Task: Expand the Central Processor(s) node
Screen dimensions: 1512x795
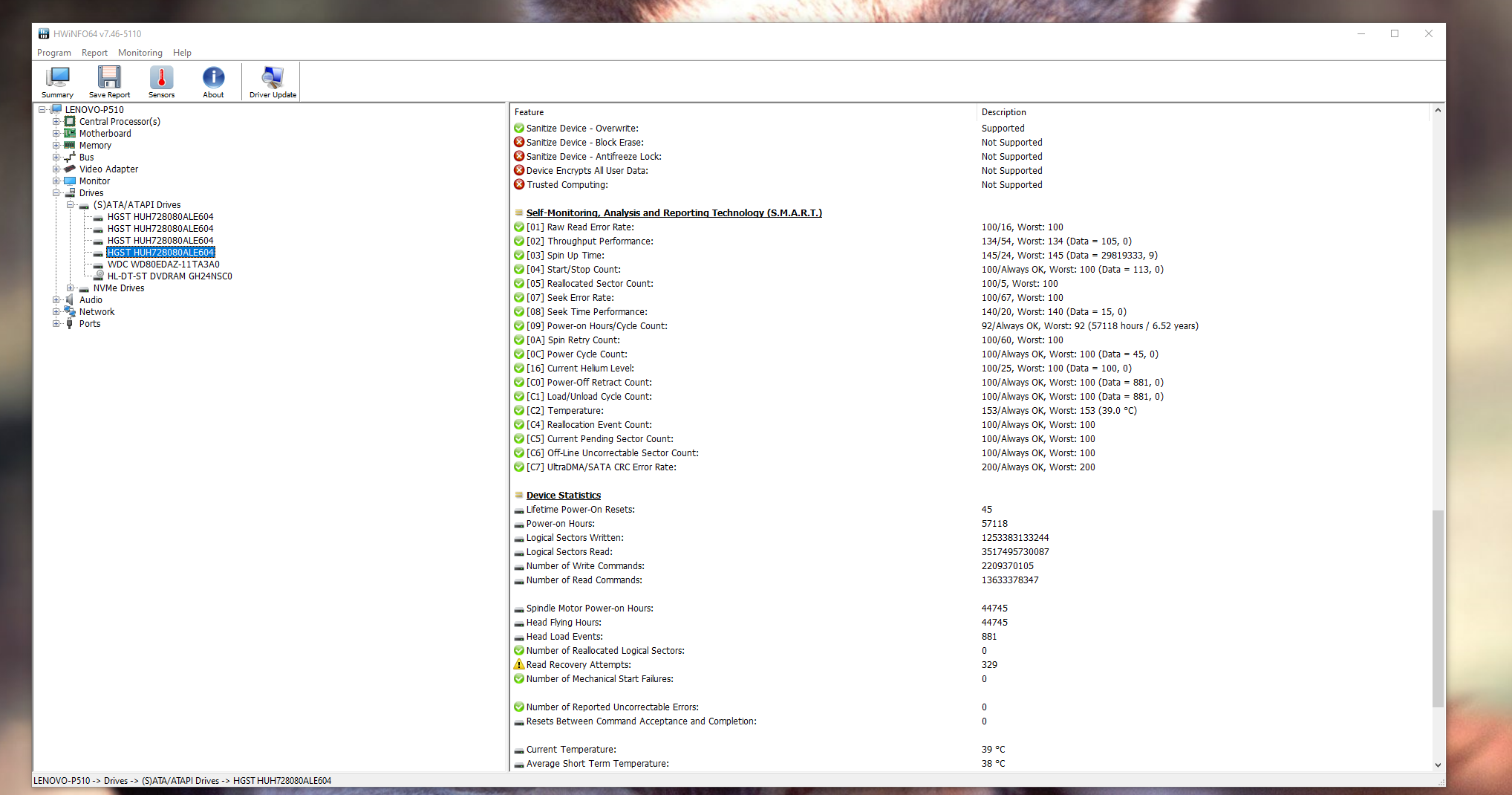Action: [56, 121]
